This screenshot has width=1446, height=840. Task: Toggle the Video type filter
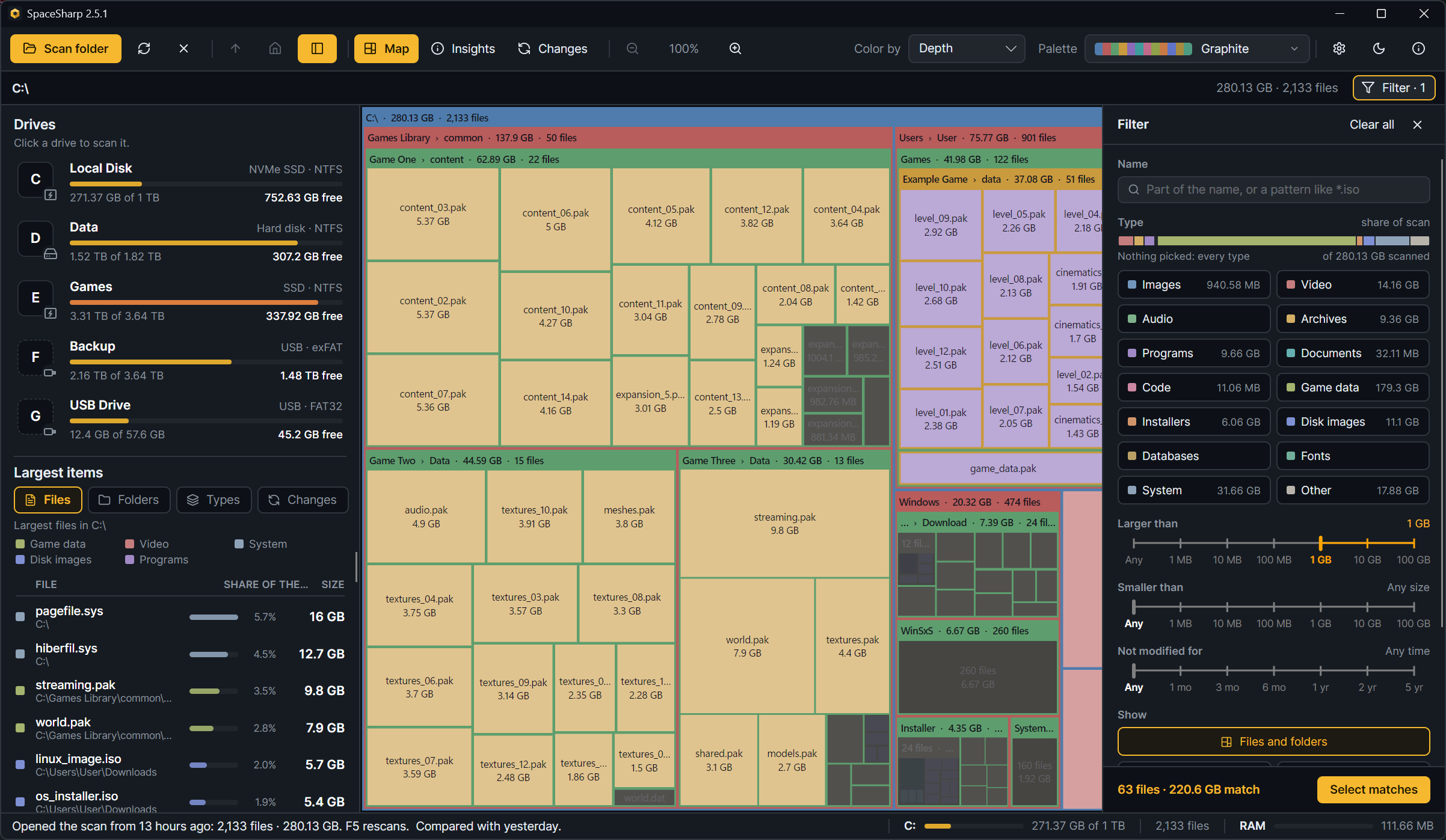point(1353,285)
